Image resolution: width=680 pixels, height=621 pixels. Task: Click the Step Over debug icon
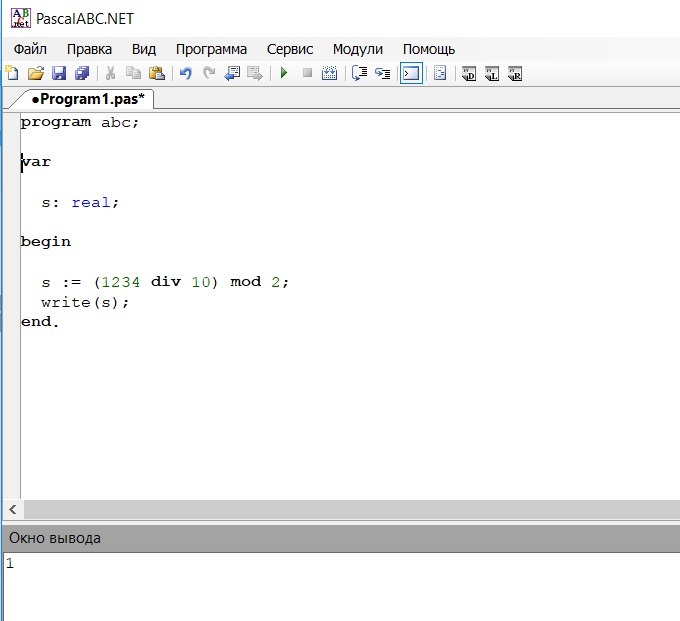359,73
